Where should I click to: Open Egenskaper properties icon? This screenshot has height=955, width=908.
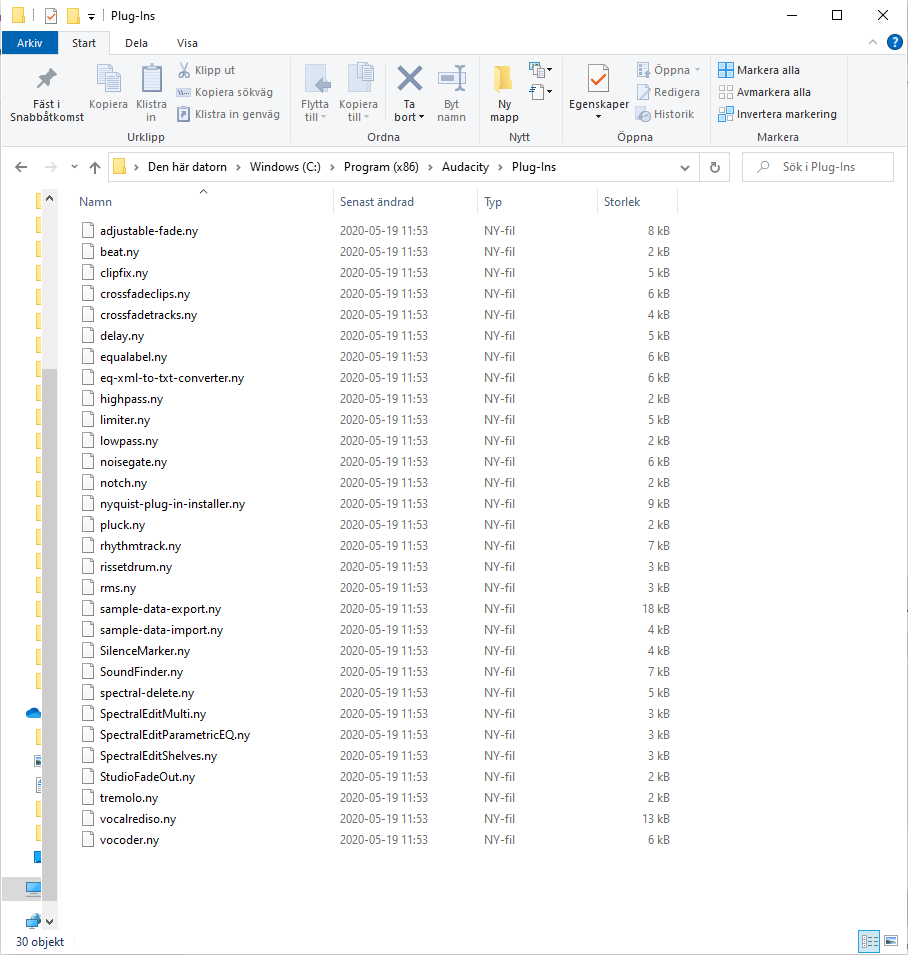(598, 80)
